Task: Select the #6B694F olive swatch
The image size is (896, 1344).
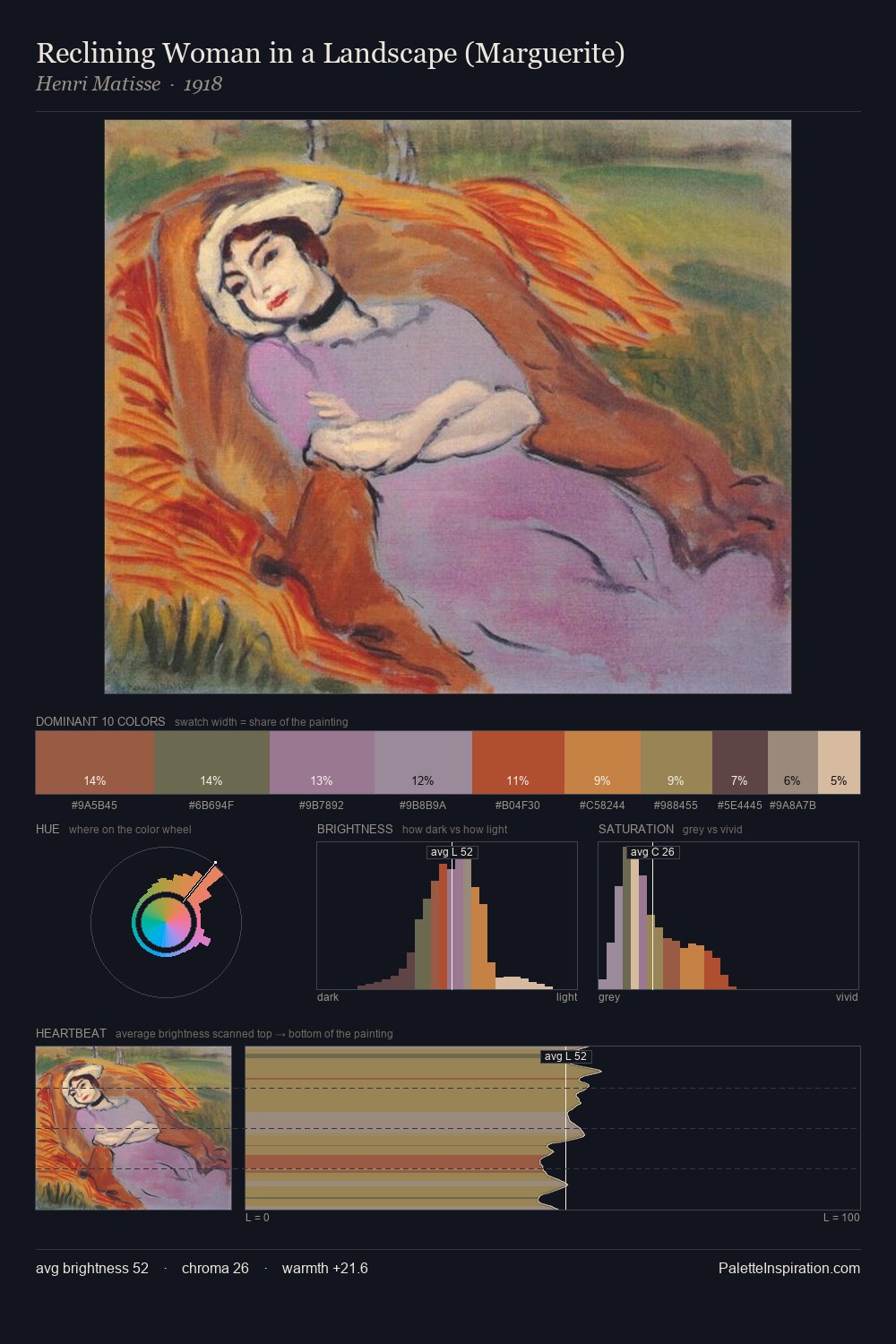Action: 211,762
